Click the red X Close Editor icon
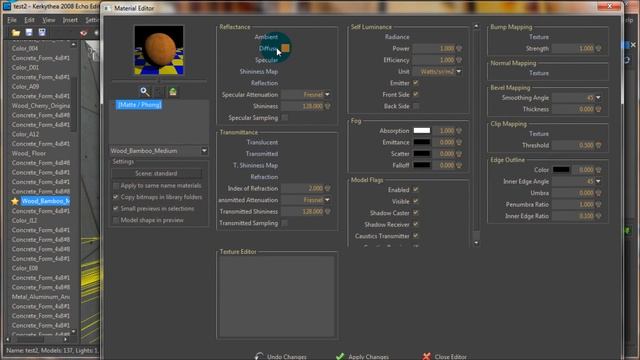 tap(427, 356)
